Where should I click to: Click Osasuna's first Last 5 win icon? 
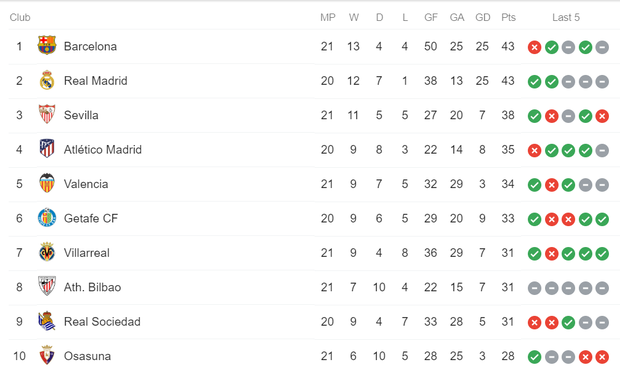coord(534,357)
